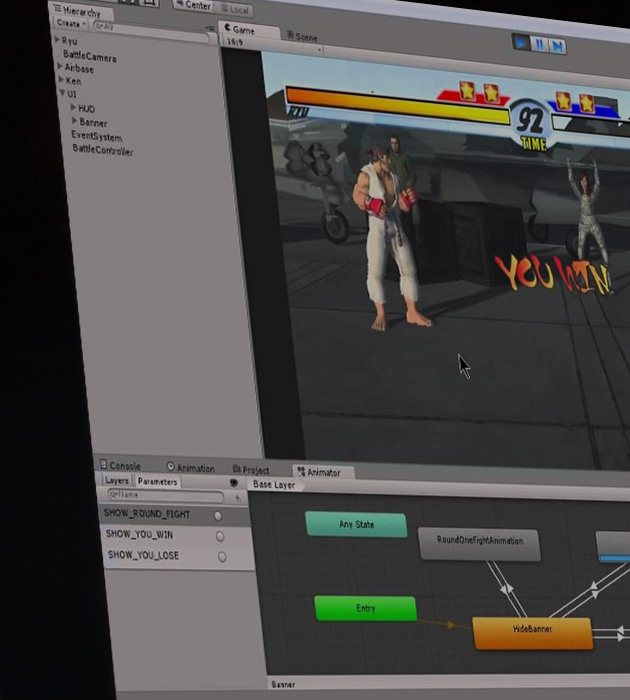The height and width of the screenshot is (700, 630).
Task: Click the YOU WIN banner in Game view
Action: pyautogui.click(x=553, y=274)
